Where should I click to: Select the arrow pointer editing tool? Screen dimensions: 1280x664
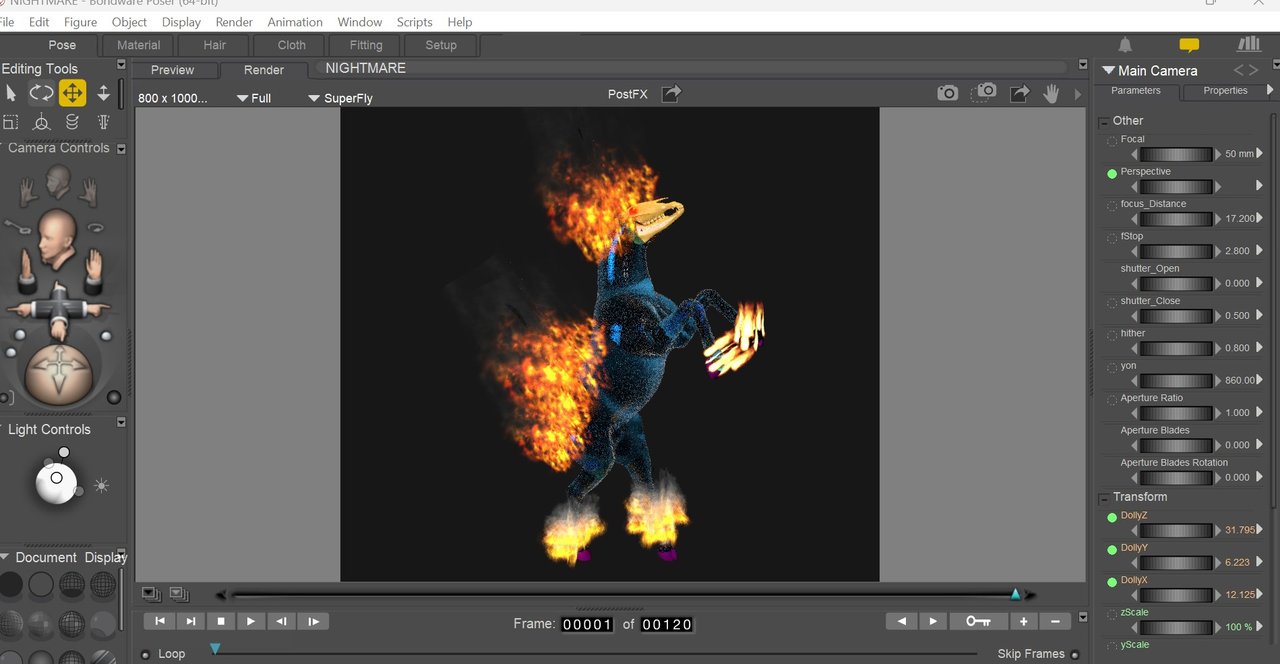tap(11, 93)
